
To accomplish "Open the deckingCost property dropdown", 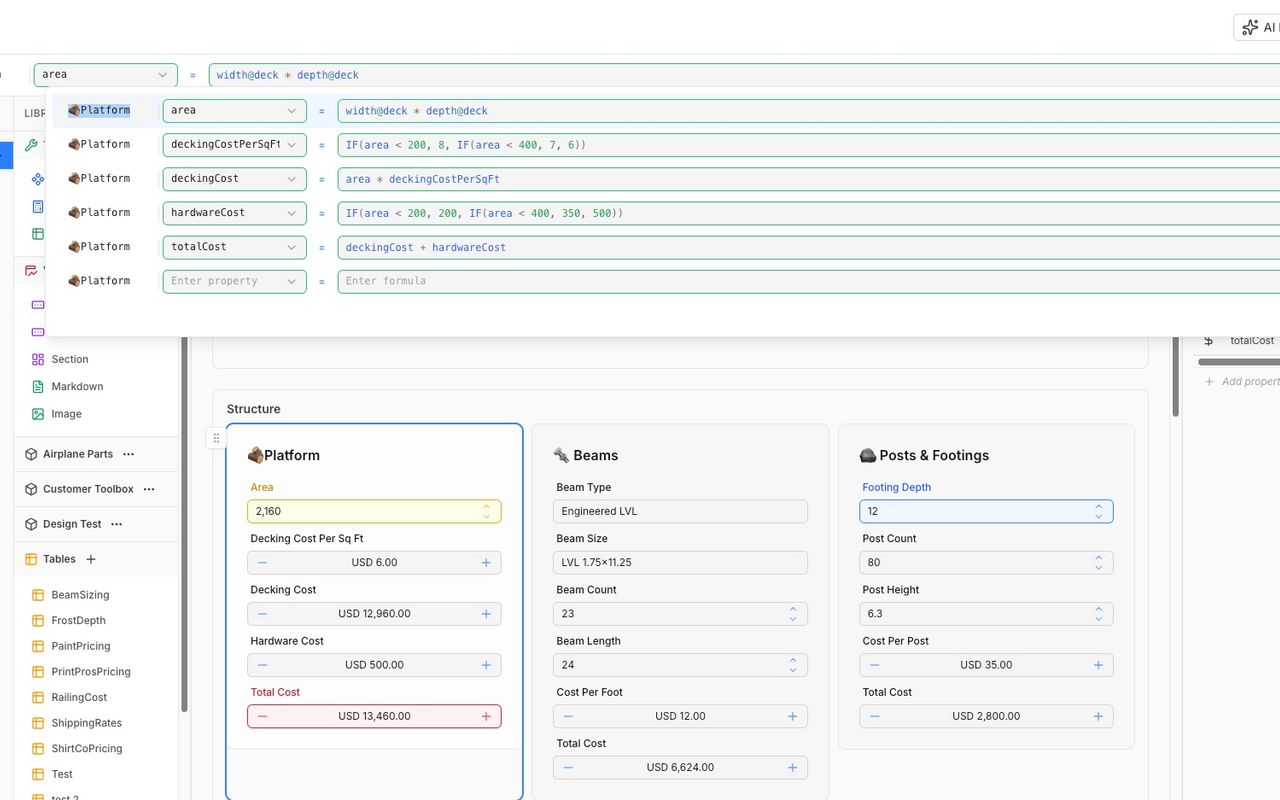I will [234, 179].
